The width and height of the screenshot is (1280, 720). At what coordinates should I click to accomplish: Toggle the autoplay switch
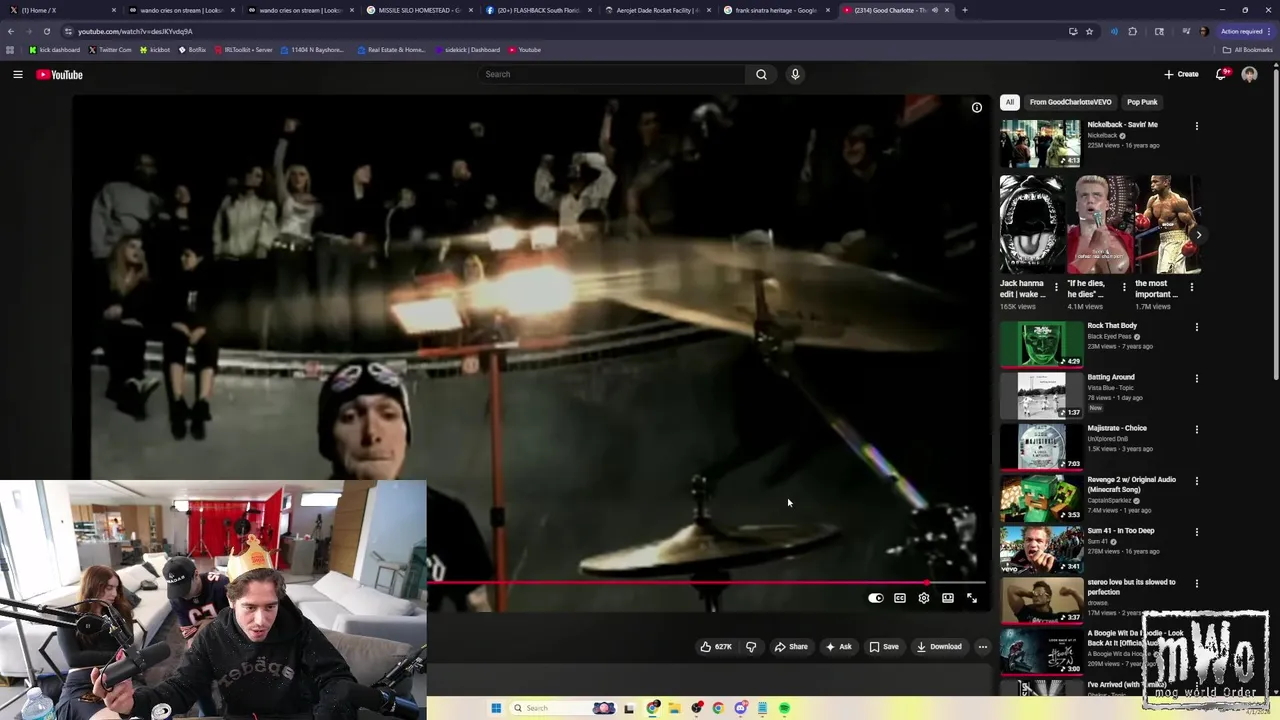tap(876, 598)
